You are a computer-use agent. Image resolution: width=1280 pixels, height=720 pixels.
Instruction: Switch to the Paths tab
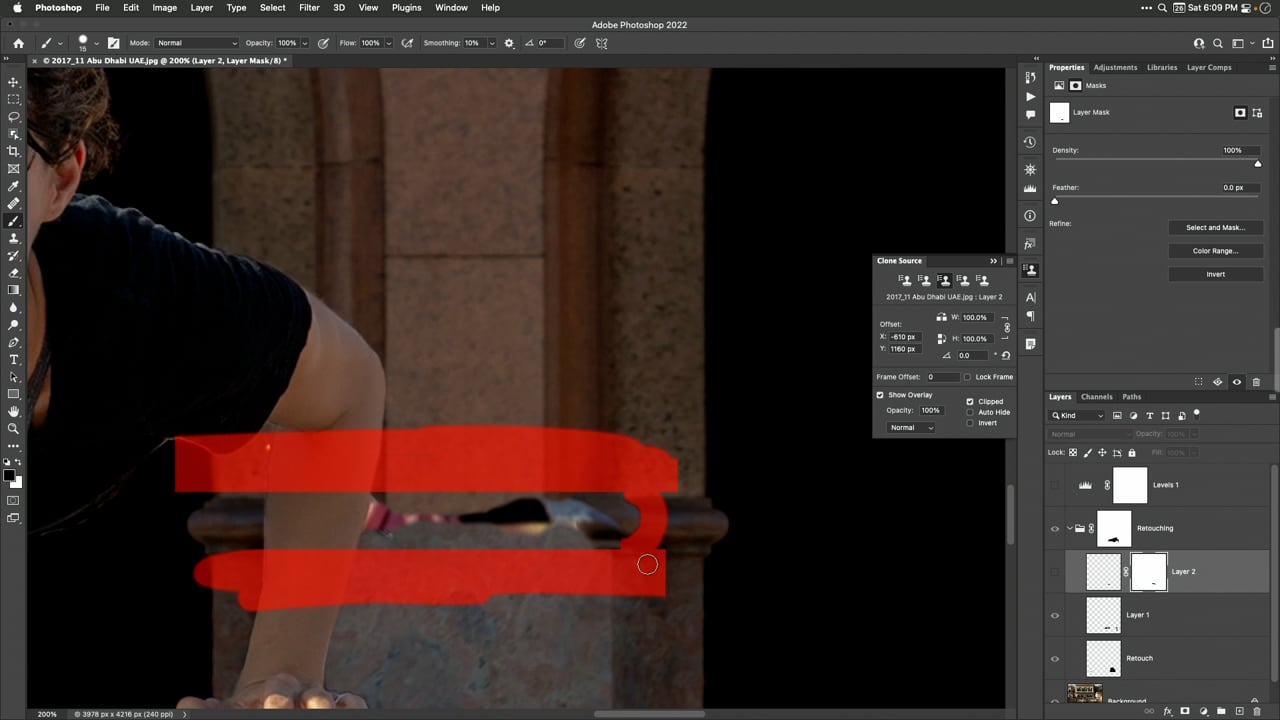pyautogui.click(x=1131, y=397)
